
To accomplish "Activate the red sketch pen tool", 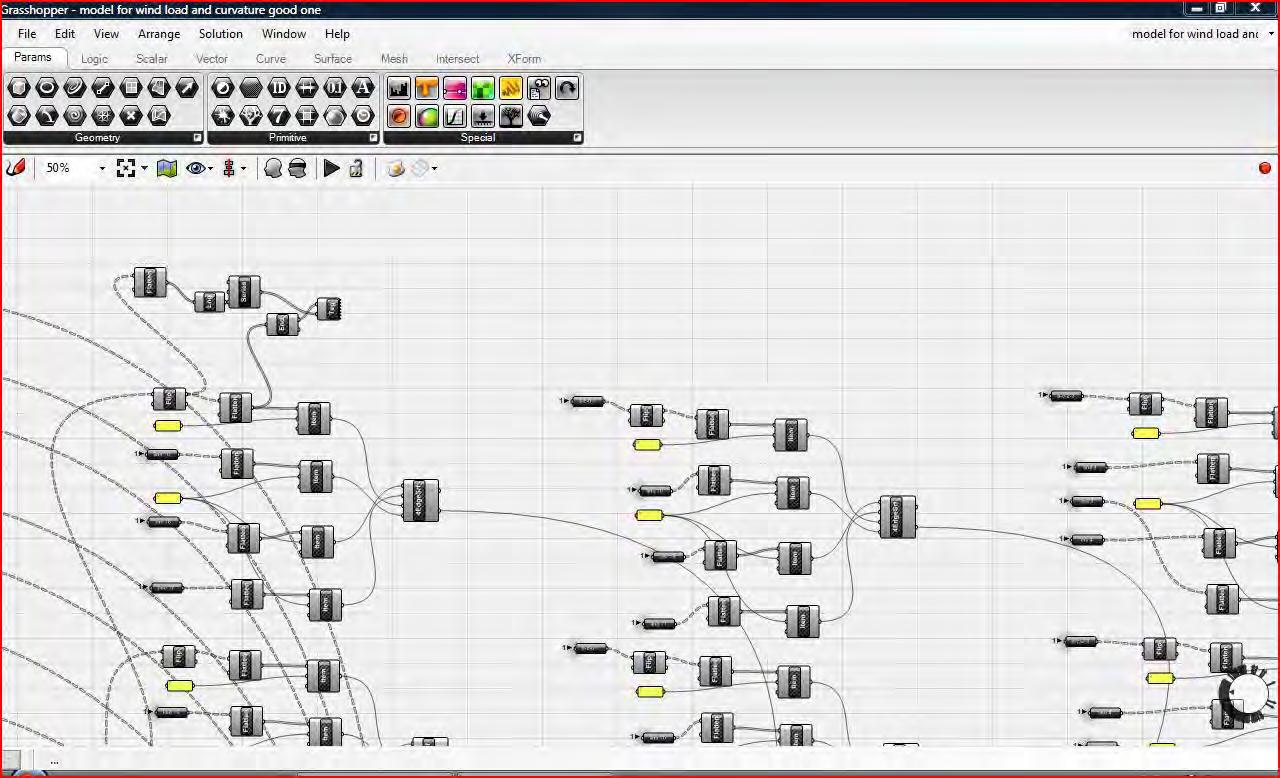I will pyautogui.click(x=16, y=168).
